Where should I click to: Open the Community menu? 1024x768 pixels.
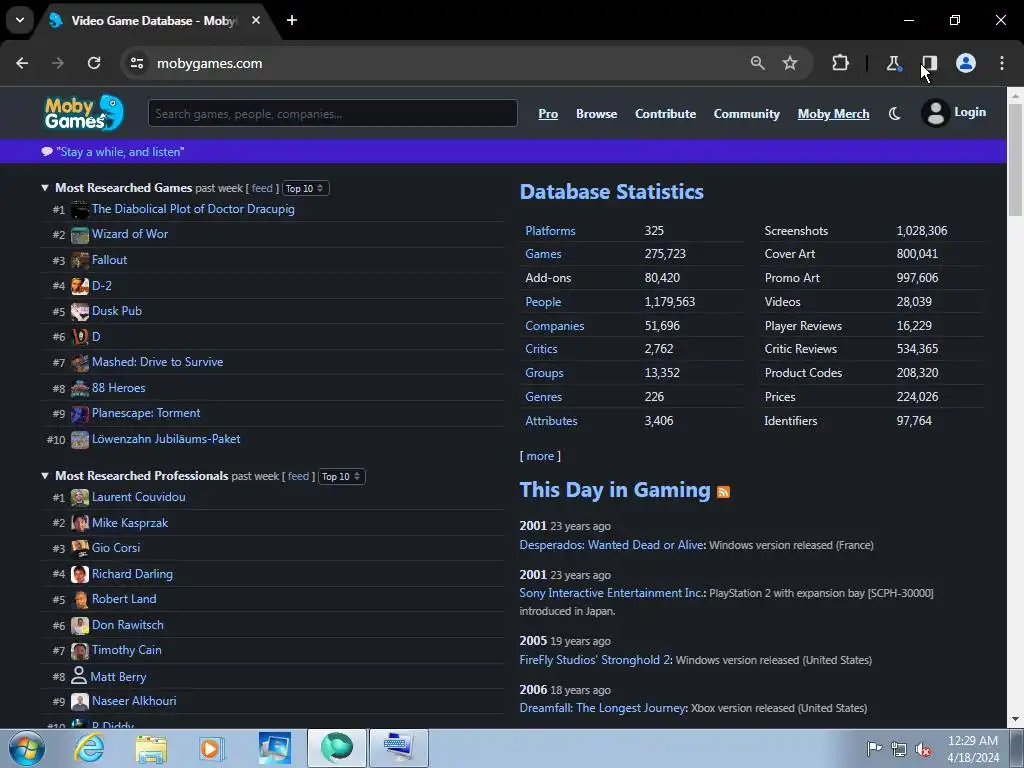(746, 114)
